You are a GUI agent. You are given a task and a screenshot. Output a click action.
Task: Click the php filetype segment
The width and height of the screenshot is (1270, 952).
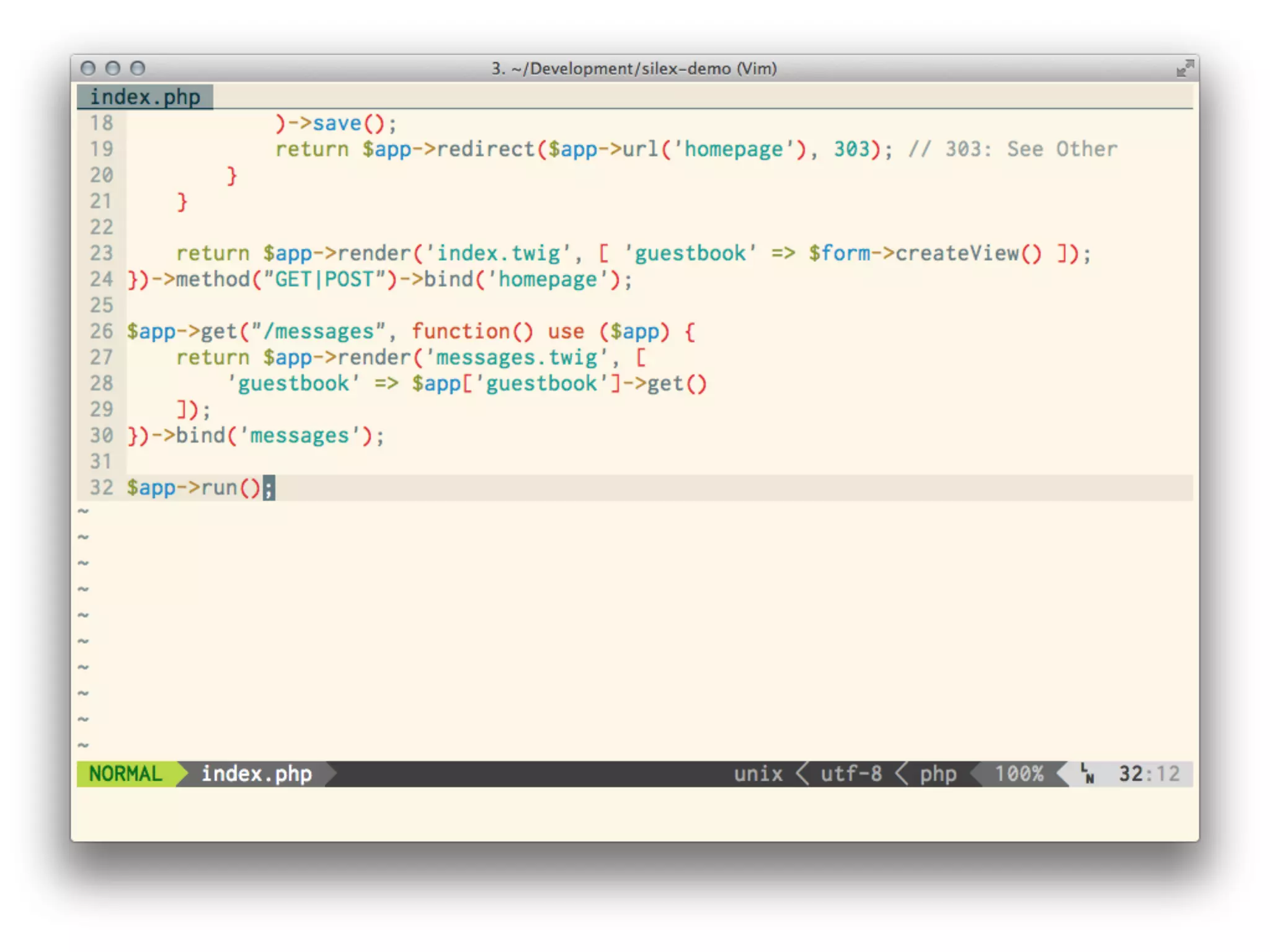(938, 773)
